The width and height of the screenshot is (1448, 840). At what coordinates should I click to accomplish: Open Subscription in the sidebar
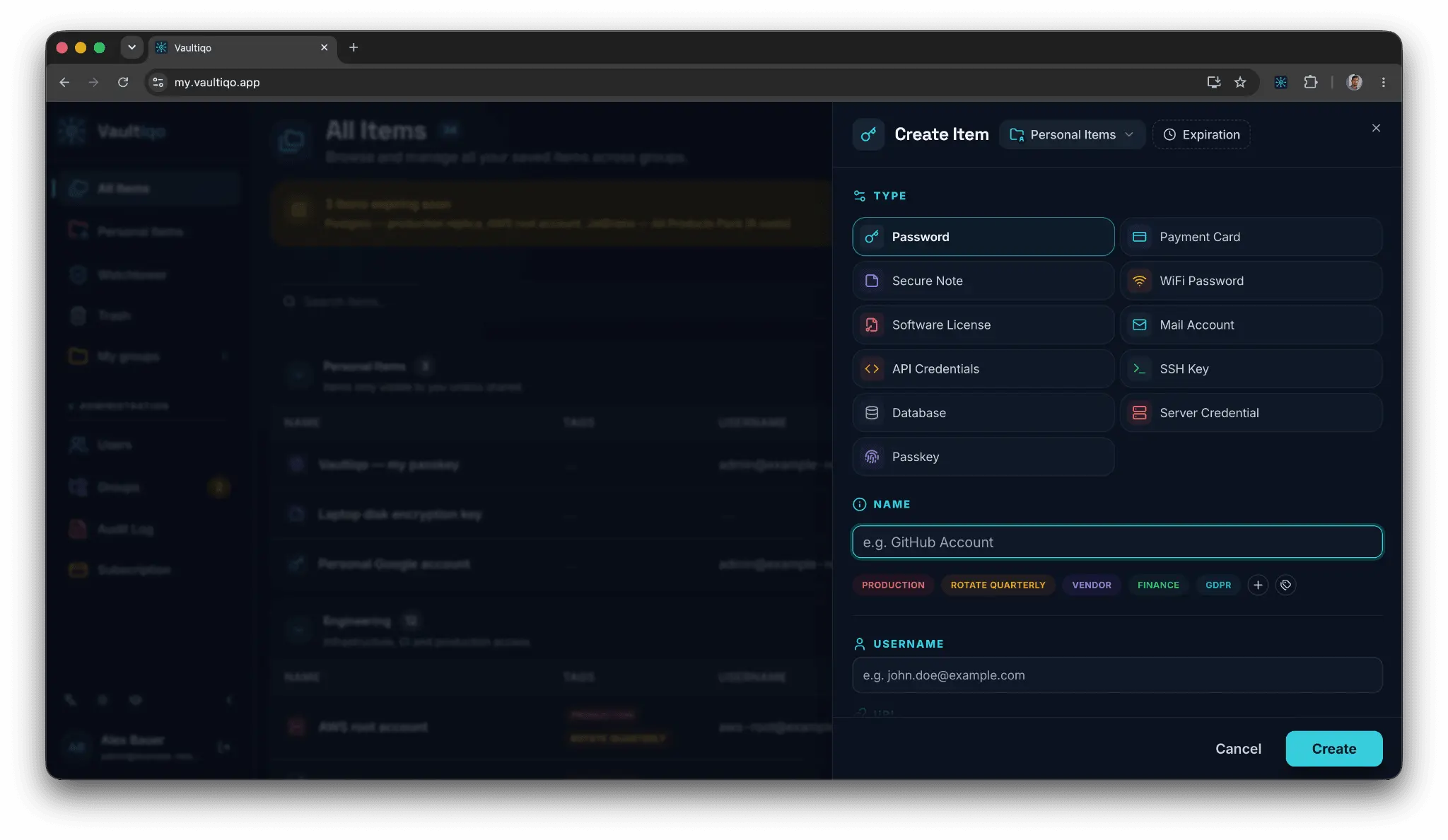pos(148,570)
